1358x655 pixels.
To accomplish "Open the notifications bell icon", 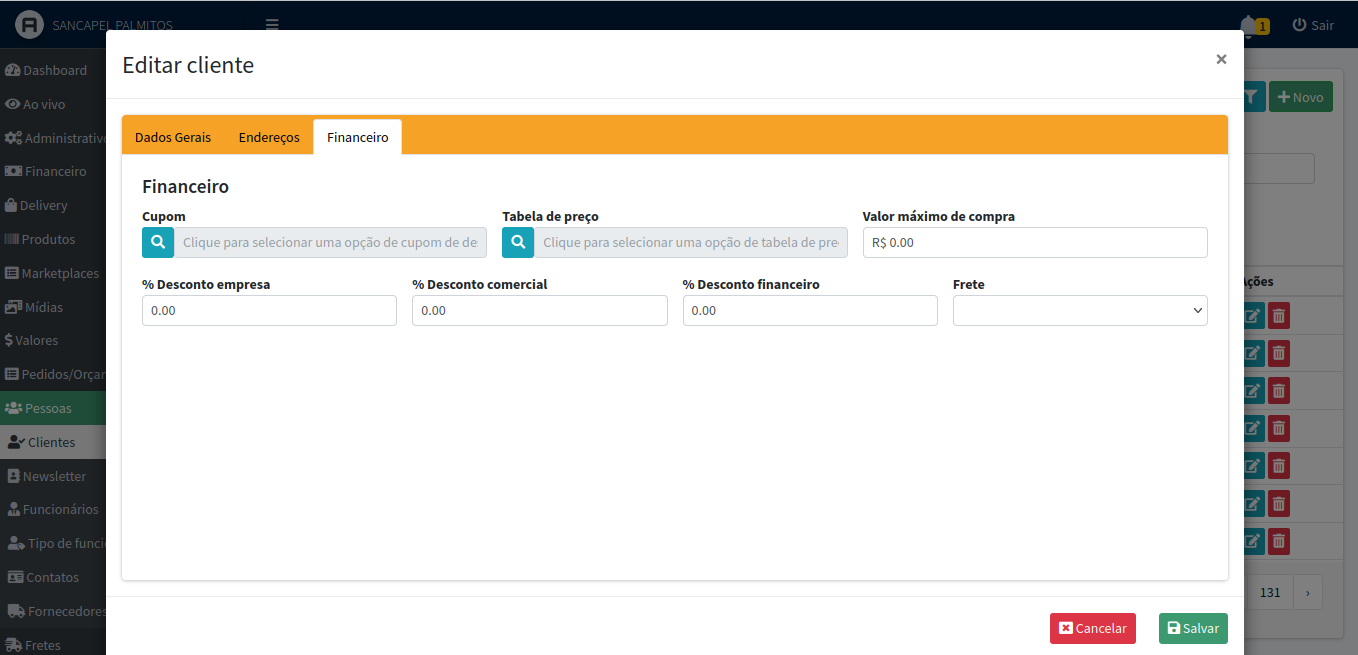I will [x=1248, y=25].
